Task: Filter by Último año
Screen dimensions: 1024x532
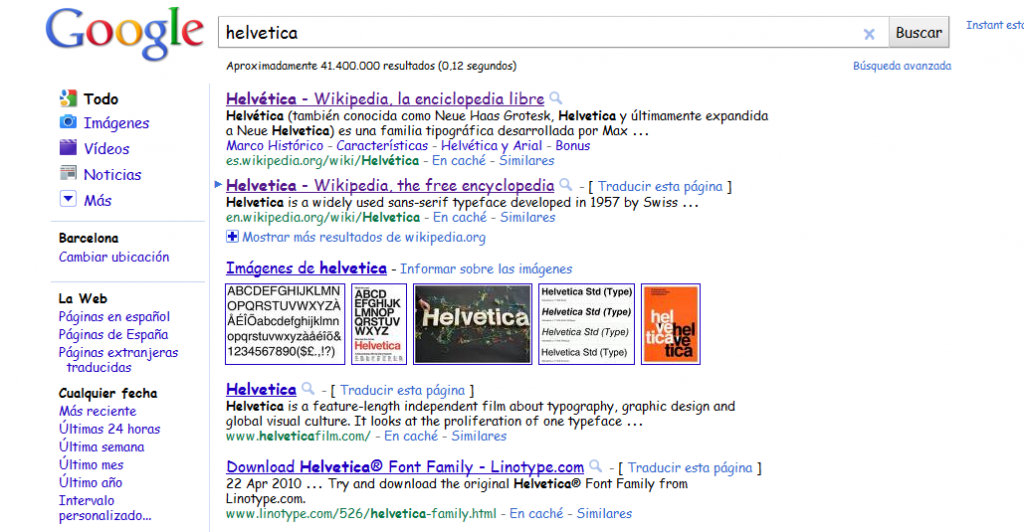Action: [90, 482]
